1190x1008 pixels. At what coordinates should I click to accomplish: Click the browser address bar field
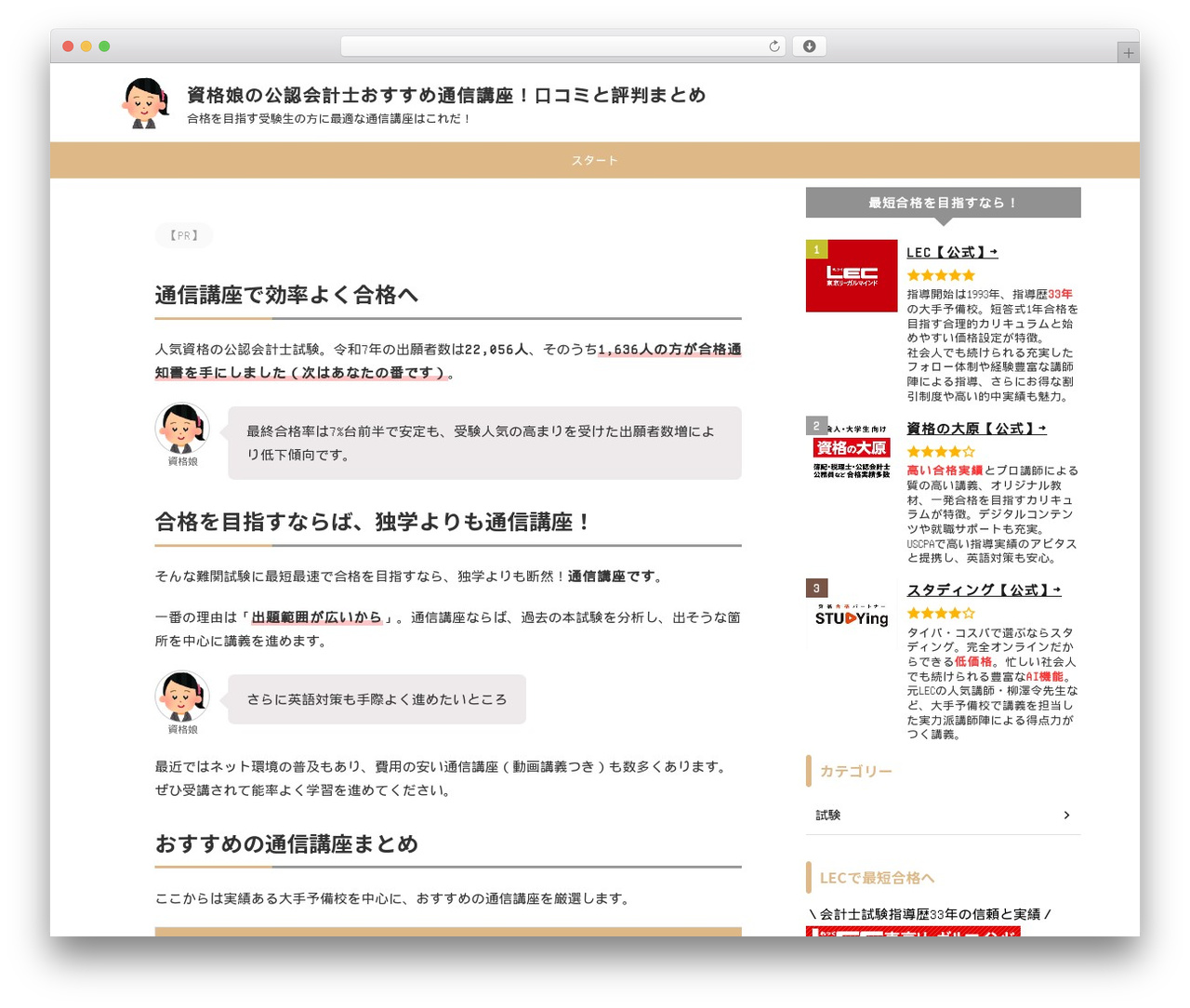[563, 46]
